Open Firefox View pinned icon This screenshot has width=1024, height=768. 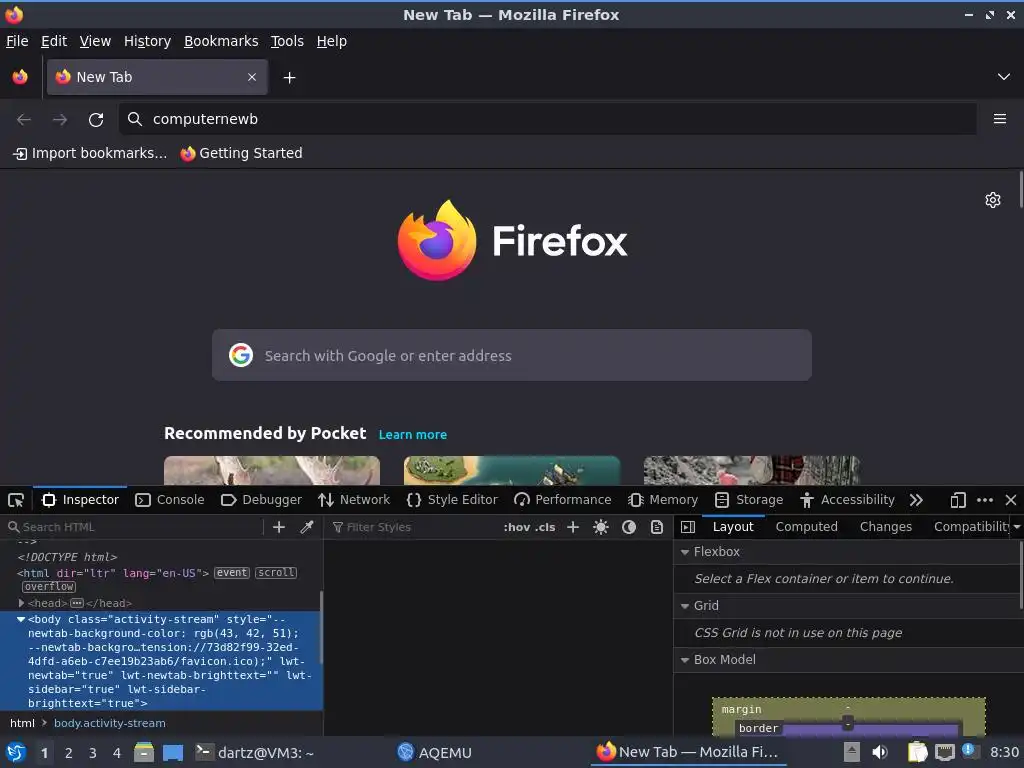pyautogui.click(x=20, y=77)
